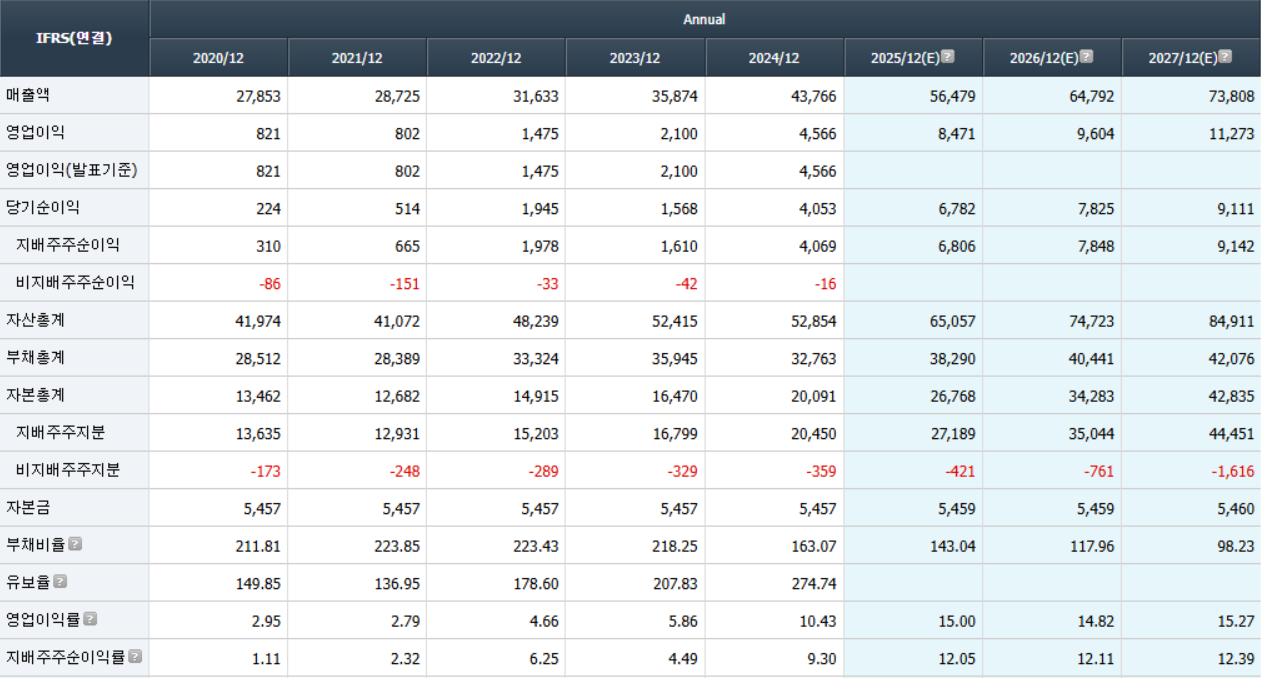
Task: Click 당기순이익 estimate 7,825 for 2026/12
Action: [x=1095, y=209]
